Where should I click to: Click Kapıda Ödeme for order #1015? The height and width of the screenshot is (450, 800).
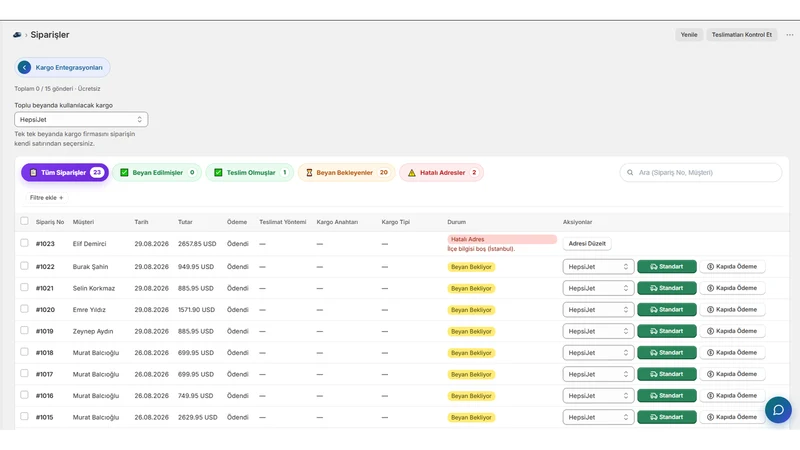coord(732,417)
